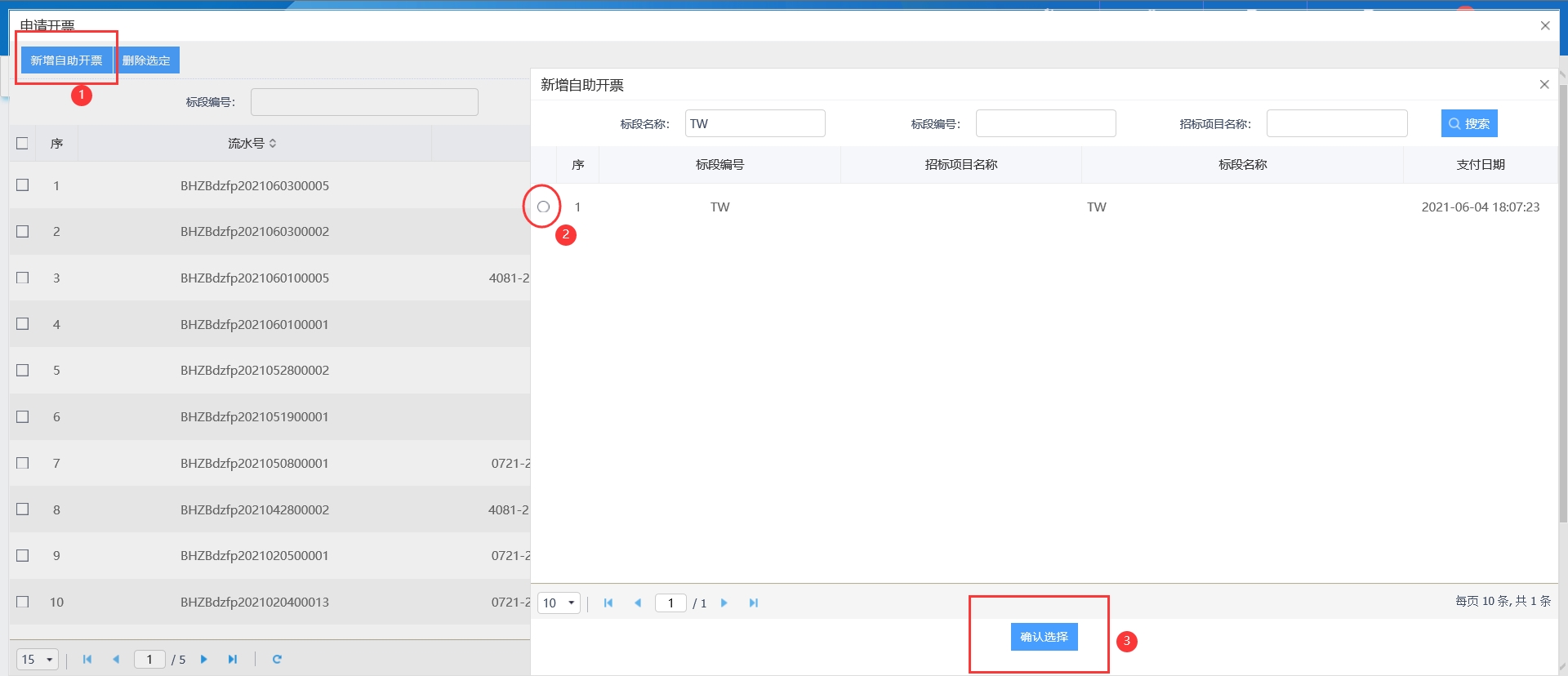Image resolution: width=1568 pixels, height=676 pixels.
Task: Click first page arrow in dialog pager
Action: tap(608, 603)
